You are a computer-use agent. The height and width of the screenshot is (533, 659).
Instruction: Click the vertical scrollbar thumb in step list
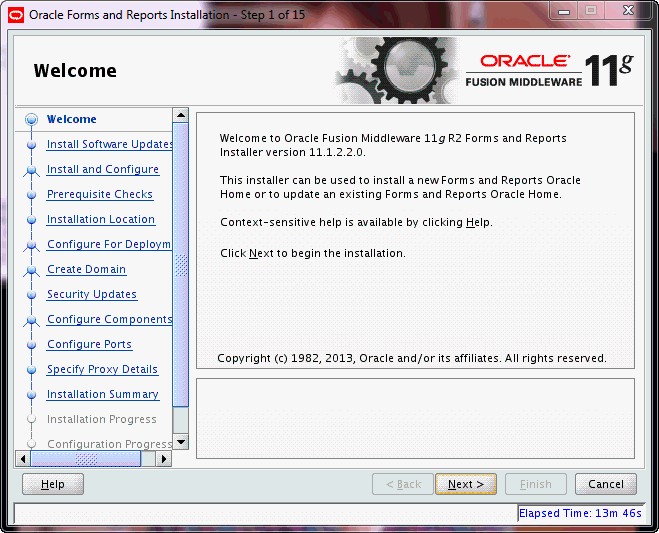coord(181,265)
